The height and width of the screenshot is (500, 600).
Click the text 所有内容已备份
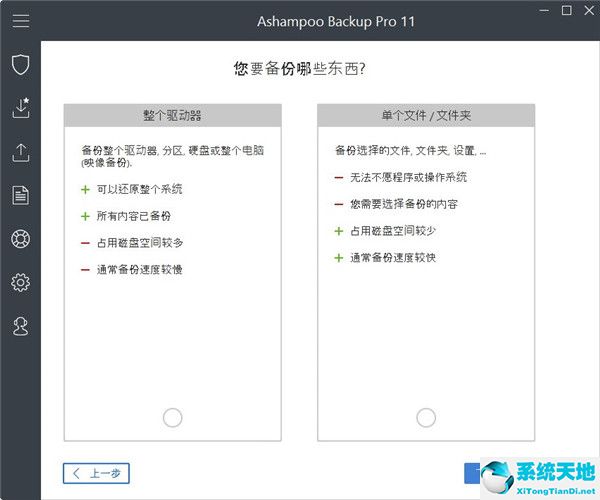[x=134, y=216]
